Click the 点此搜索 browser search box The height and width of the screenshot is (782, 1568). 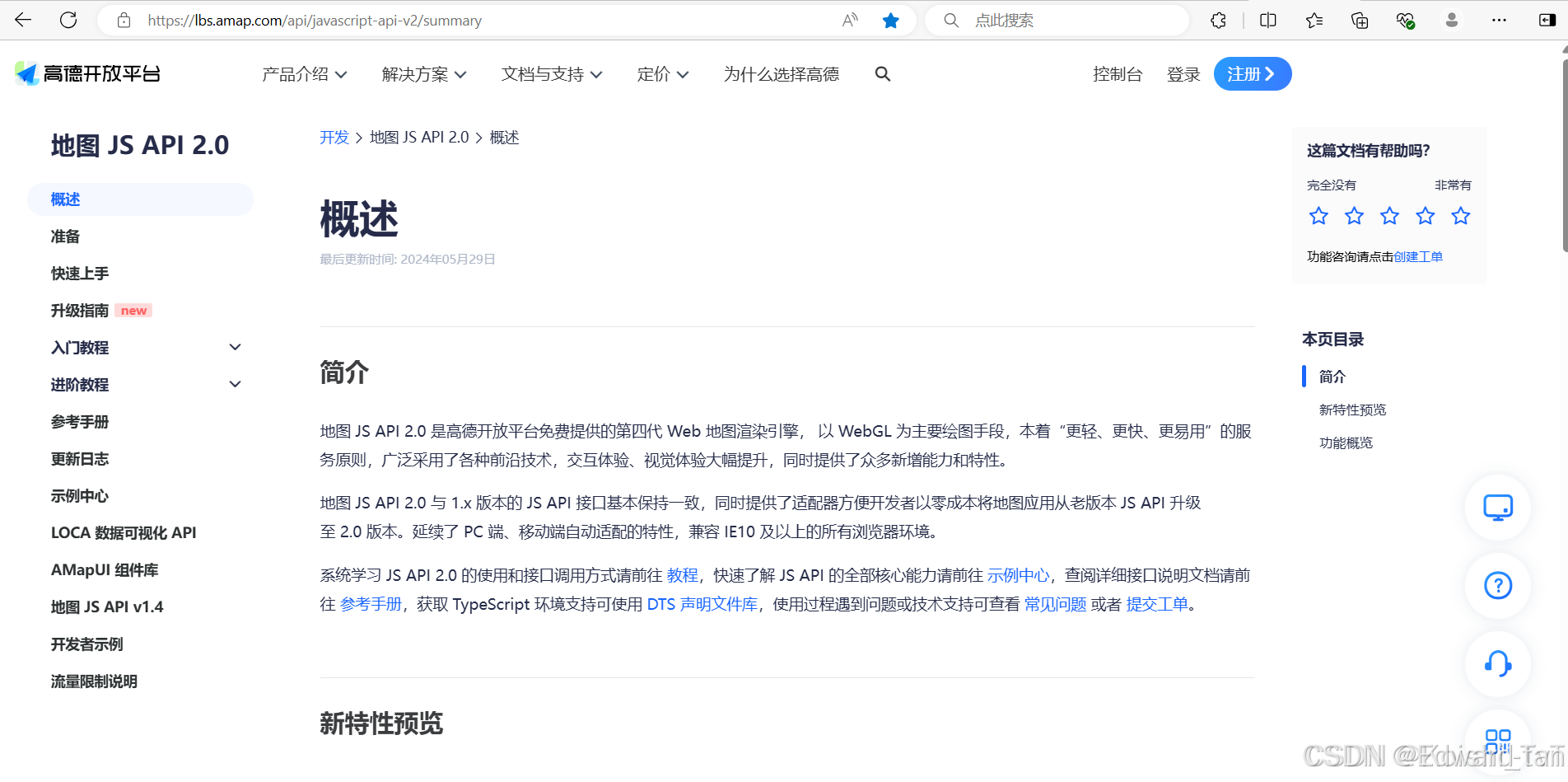point(1057,21)
